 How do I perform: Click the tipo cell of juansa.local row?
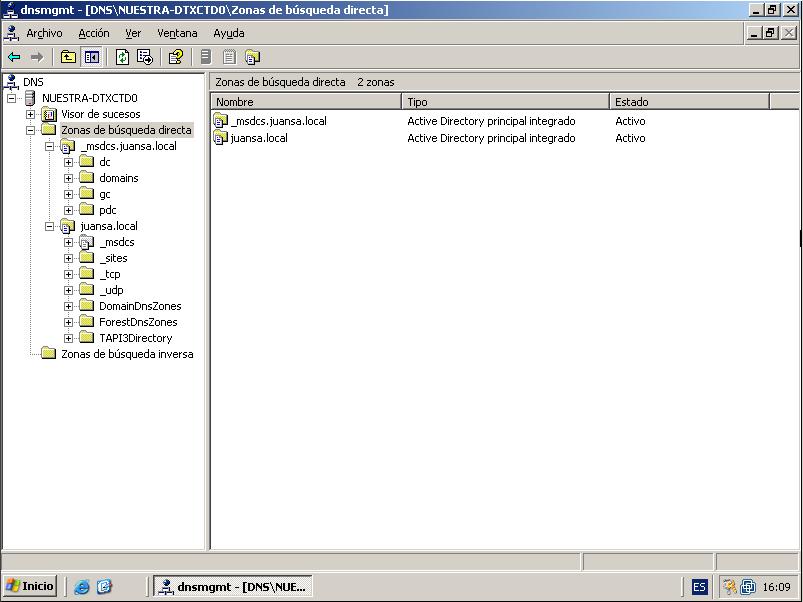[x=491, y=138]
